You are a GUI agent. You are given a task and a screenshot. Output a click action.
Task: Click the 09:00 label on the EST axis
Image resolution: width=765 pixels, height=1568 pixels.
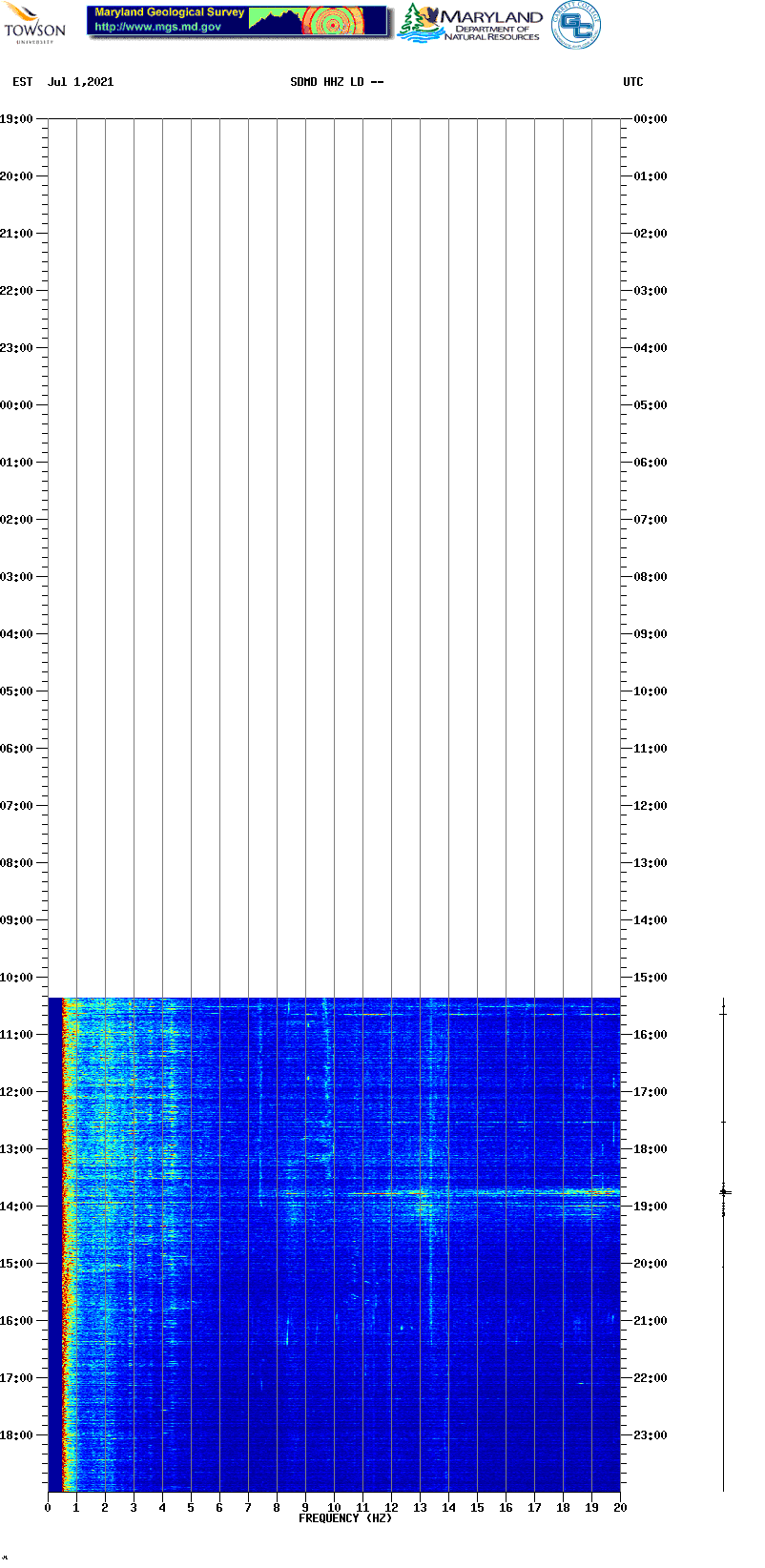point(16,920)
